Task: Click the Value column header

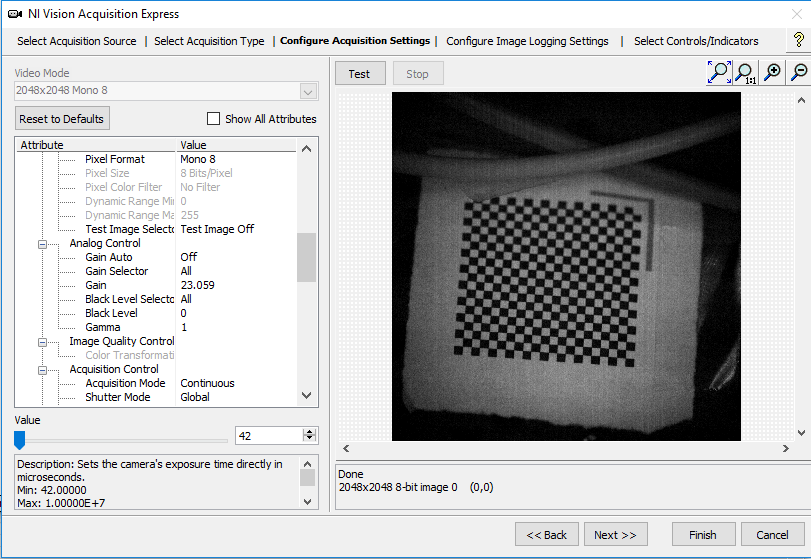Action: (x=237, y=145)
